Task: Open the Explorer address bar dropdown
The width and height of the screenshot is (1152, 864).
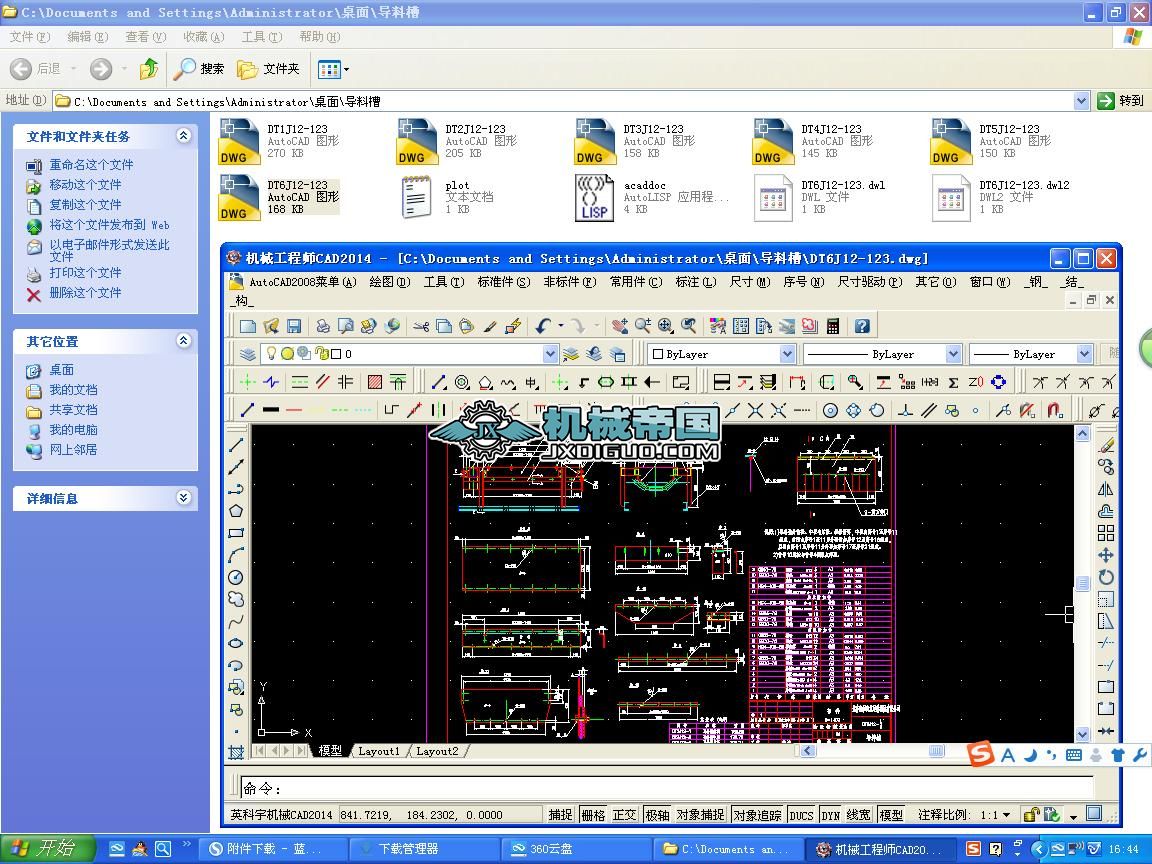Action: [1081, 101]
